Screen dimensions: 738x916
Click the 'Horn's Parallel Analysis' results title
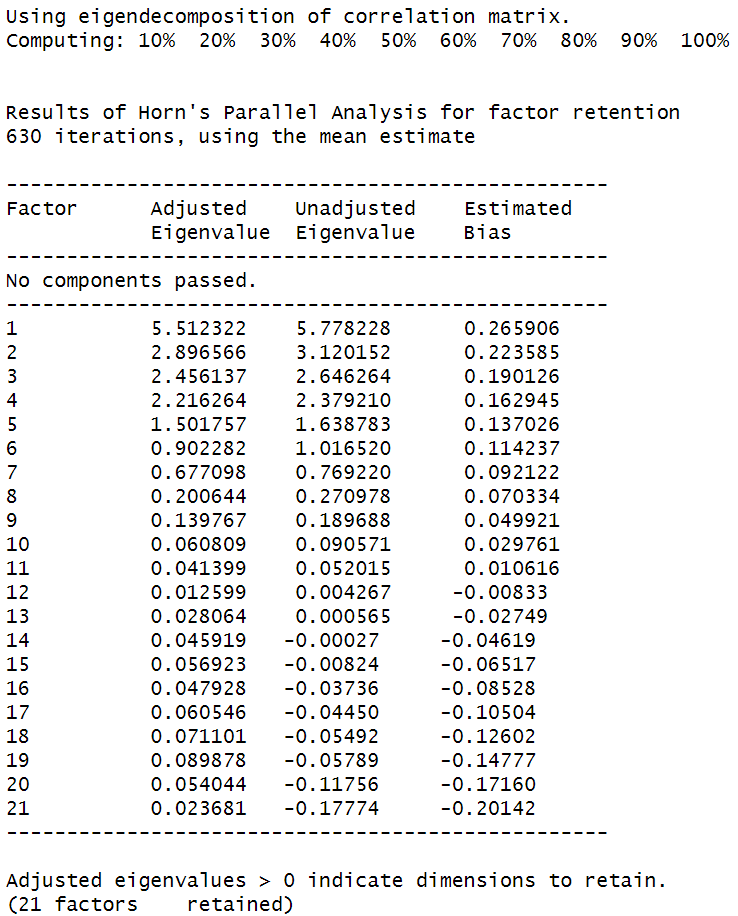click(343, 112)
